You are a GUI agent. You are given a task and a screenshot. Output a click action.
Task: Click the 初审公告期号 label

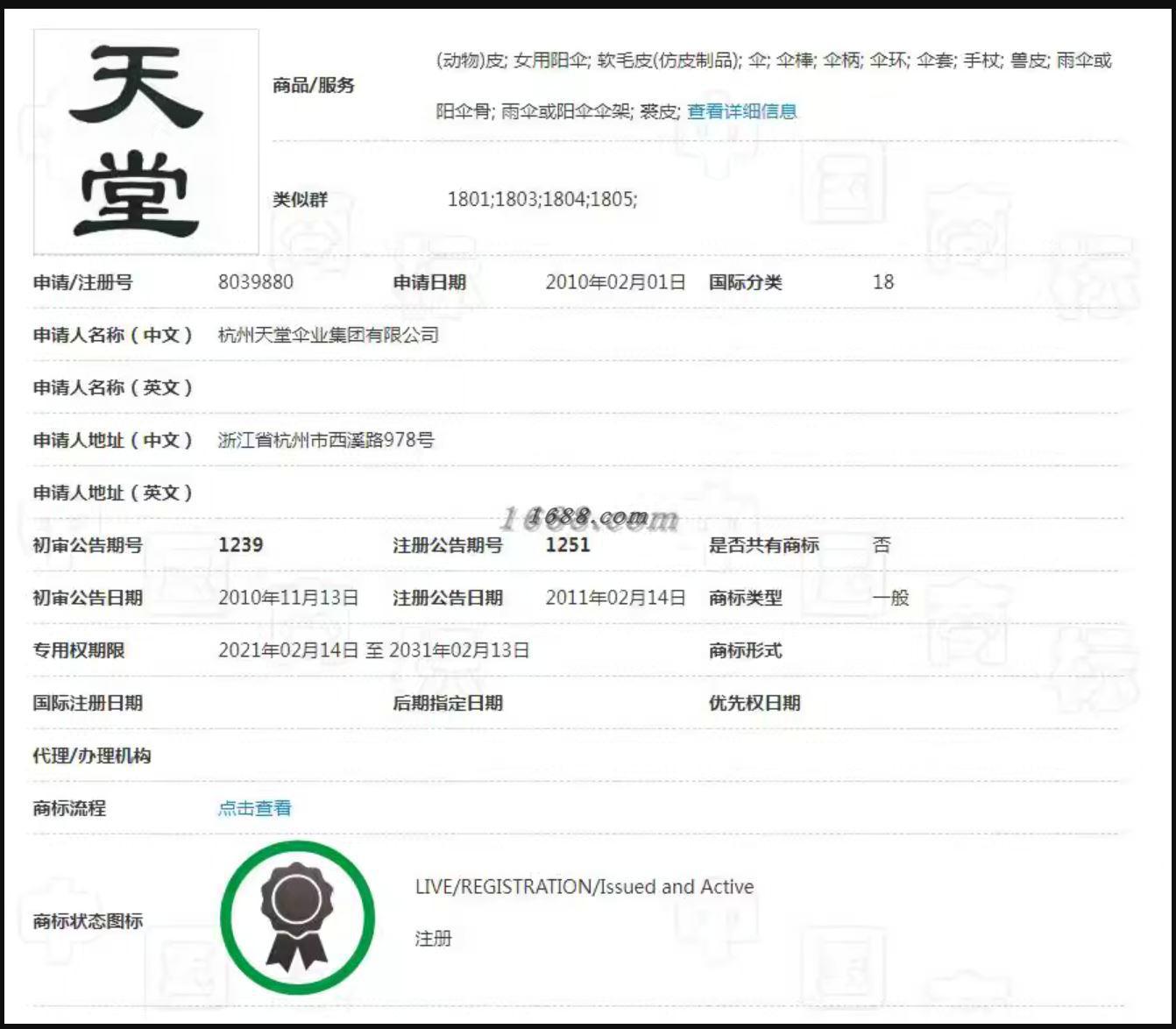88,545
